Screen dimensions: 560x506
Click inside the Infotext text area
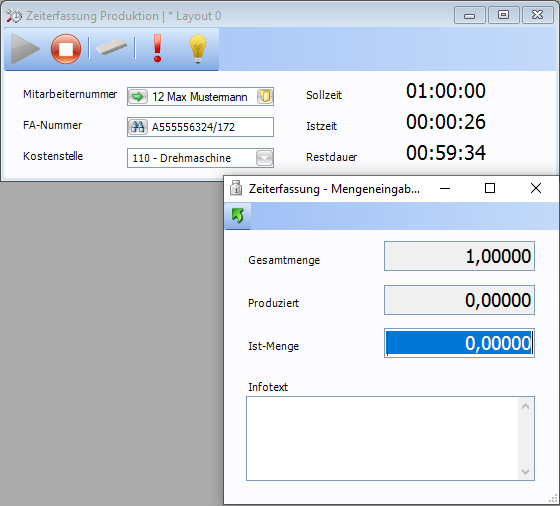(x=382, y=439)
